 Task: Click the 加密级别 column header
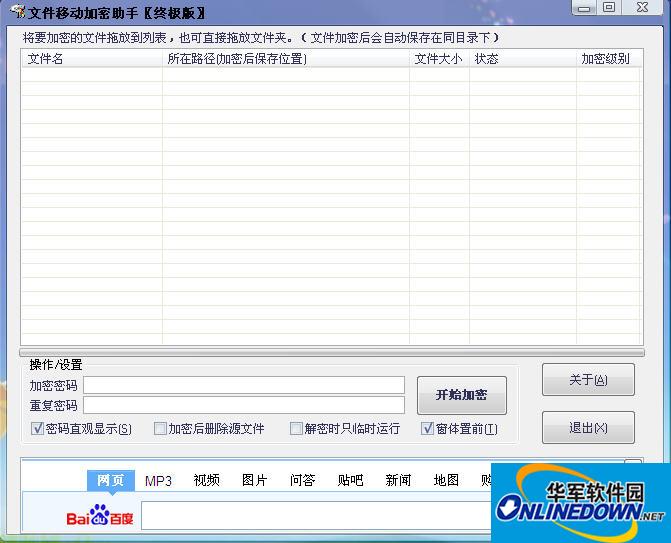click(609, 59)
